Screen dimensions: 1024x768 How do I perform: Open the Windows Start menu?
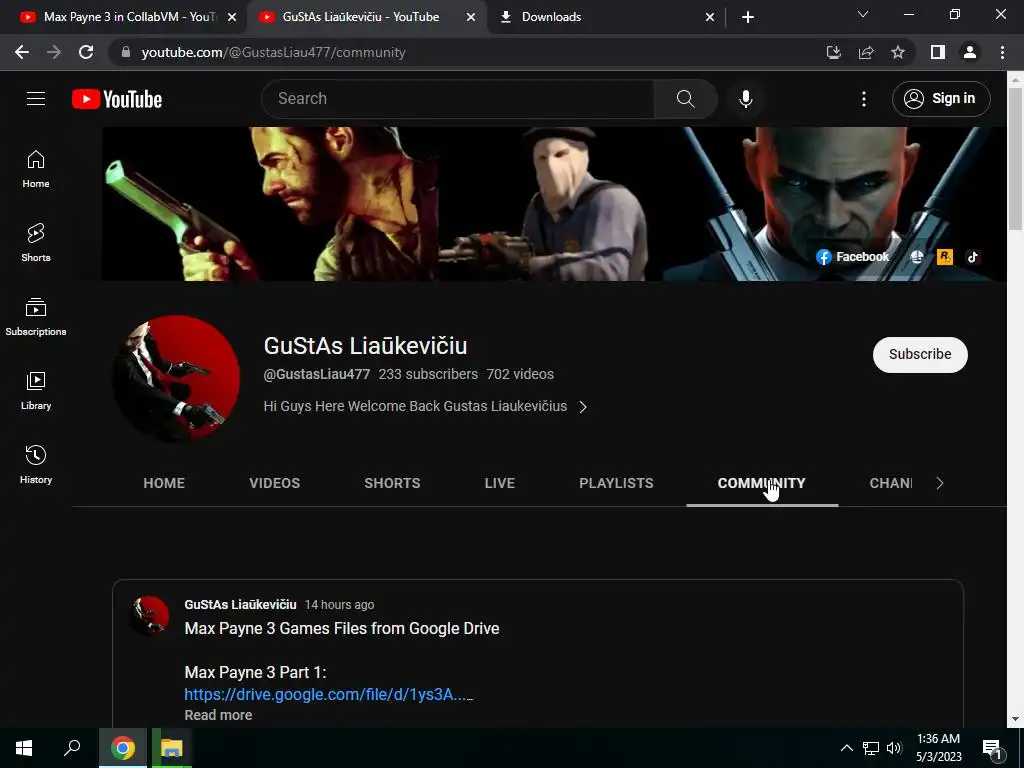24,748
